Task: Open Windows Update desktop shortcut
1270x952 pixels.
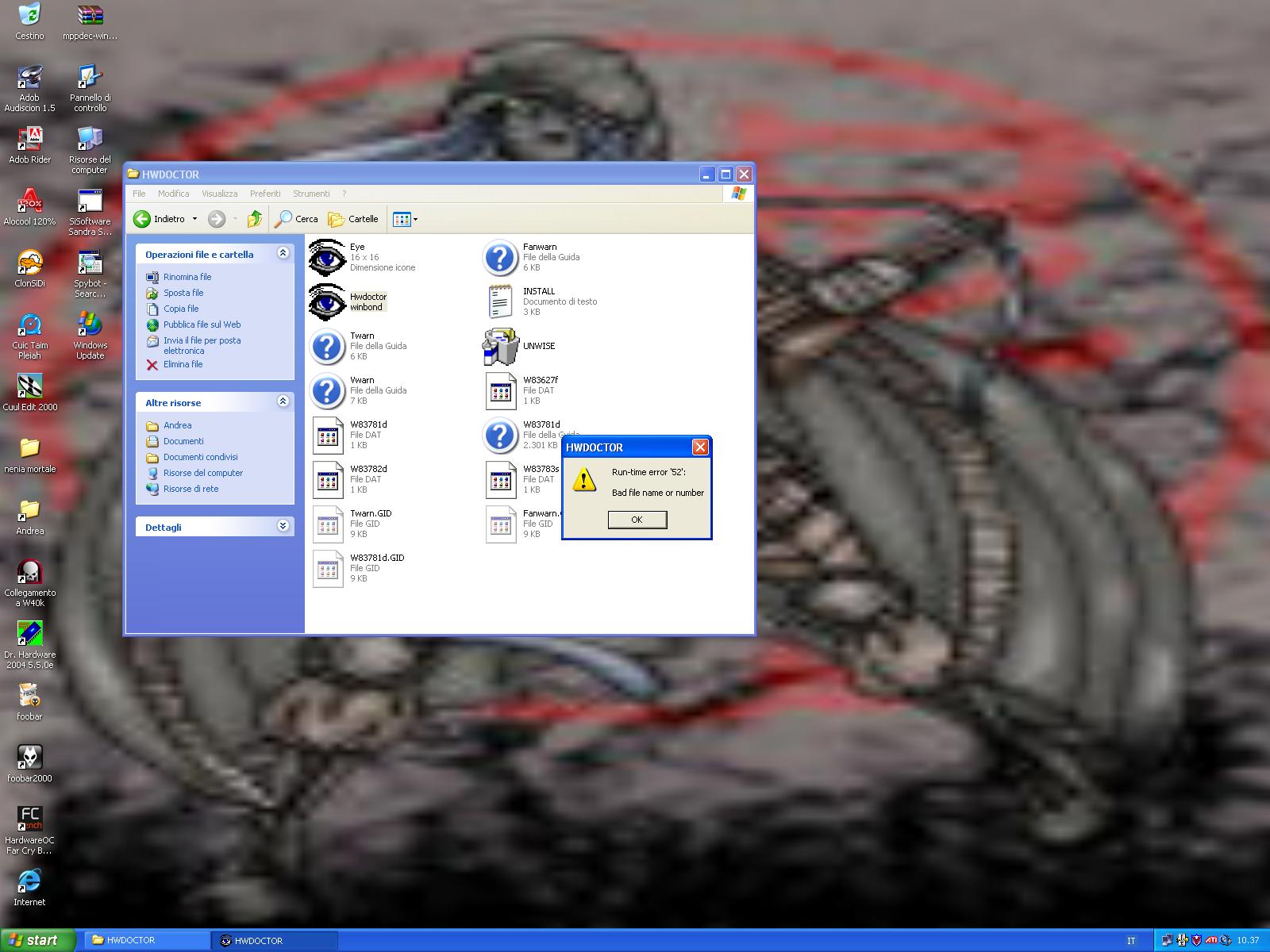Action: tap(90, 336)
